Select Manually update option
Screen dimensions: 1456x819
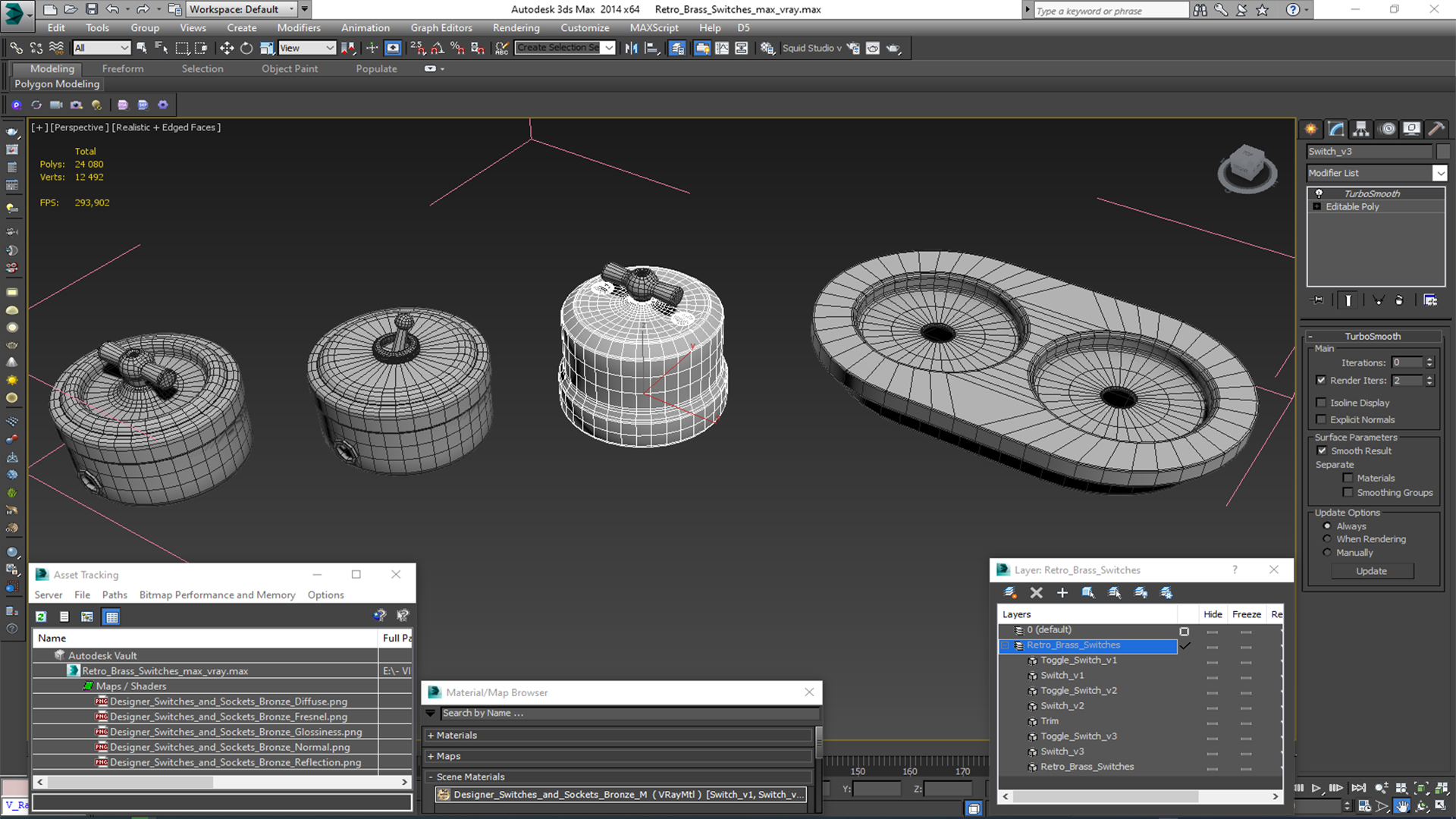[1327, 552]
